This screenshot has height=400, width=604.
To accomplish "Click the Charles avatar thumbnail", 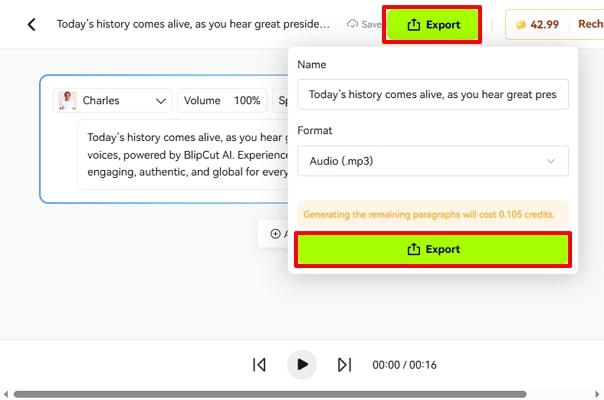I will pos(67,101).
